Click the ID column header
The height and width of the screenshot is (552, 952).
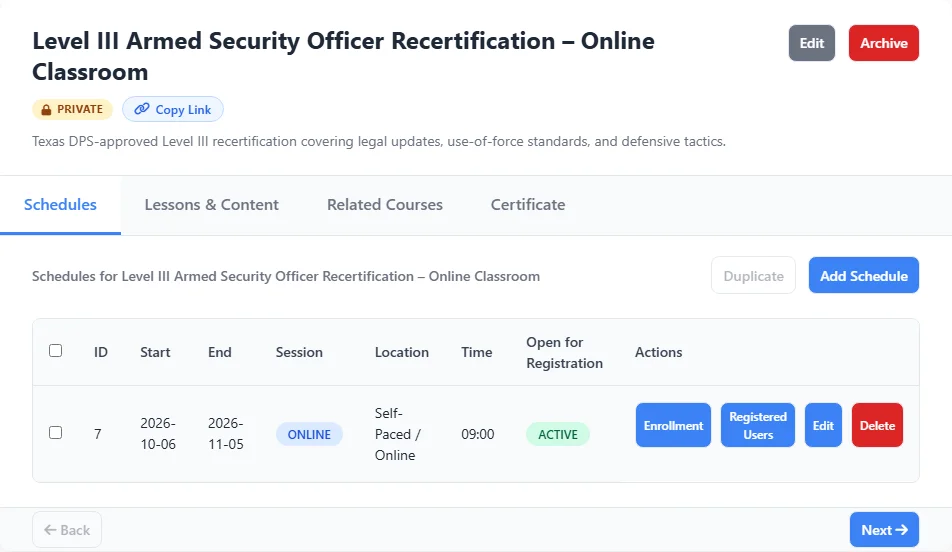(101, 352)
